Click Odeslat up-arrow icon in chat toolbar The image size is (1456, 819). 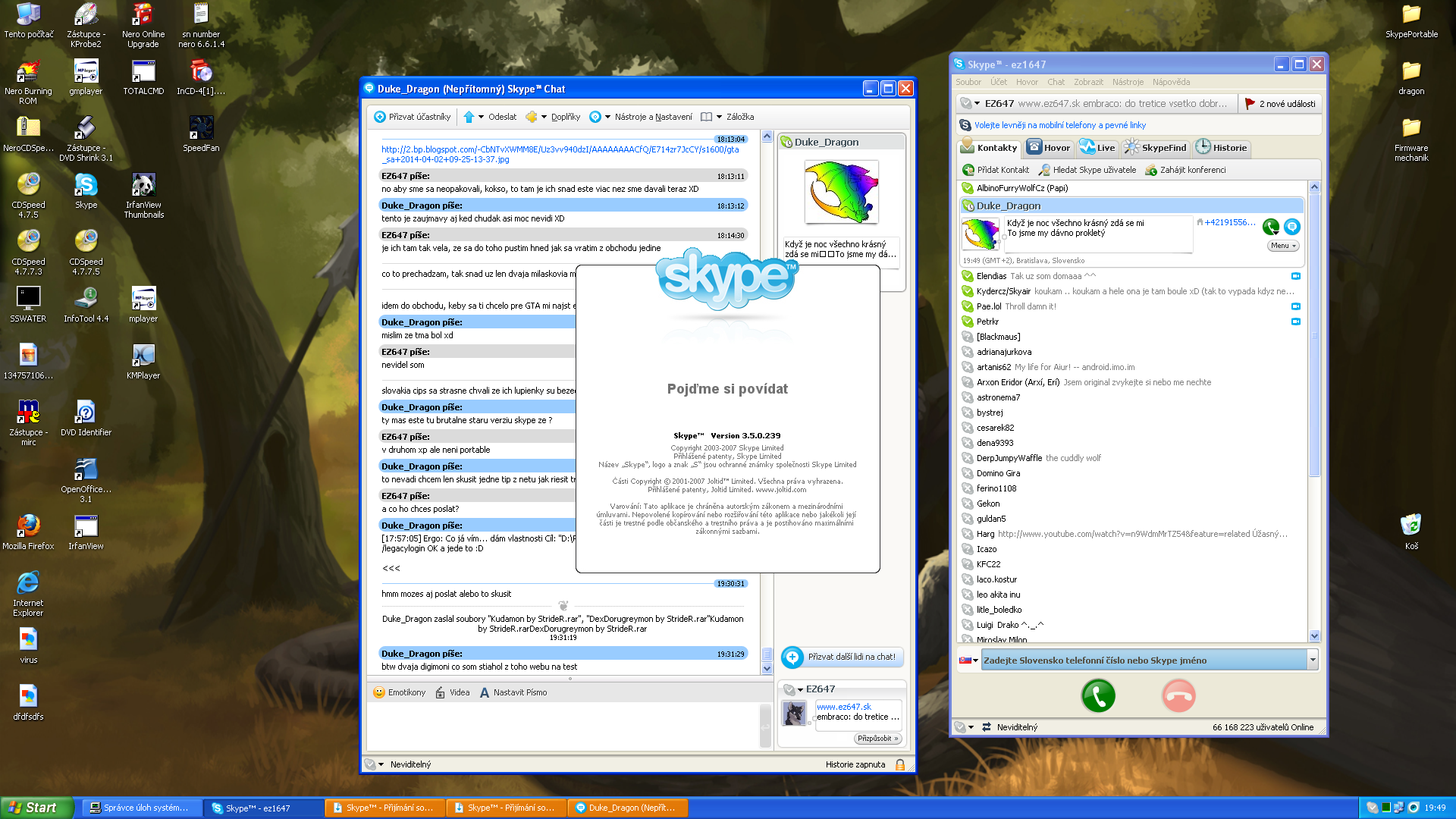point(469,117)
